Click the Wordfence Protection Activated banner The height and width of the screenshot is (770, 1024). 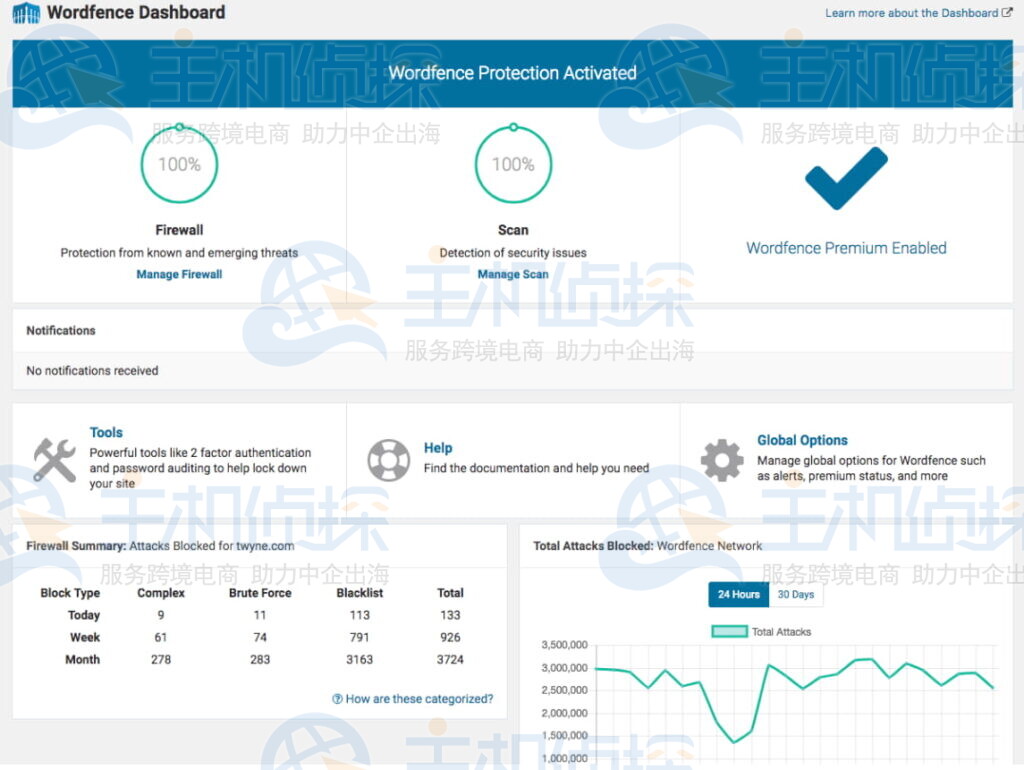pyautogui.click(x=512, y=73)
